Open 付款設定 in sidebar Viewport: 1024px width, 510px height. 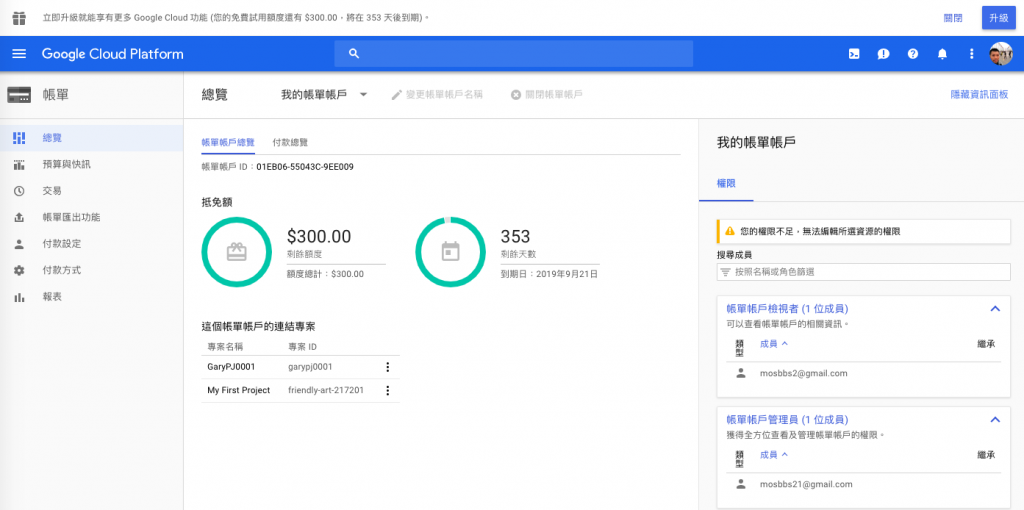[x=91, y=244]
